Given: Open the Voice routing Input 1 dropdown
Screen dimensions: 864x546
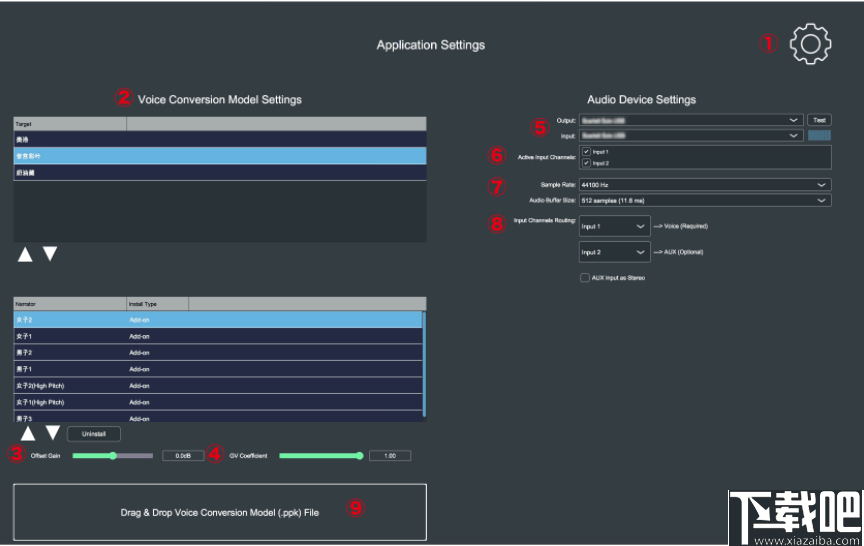Looking at the screenshot, I should [614, 227].
